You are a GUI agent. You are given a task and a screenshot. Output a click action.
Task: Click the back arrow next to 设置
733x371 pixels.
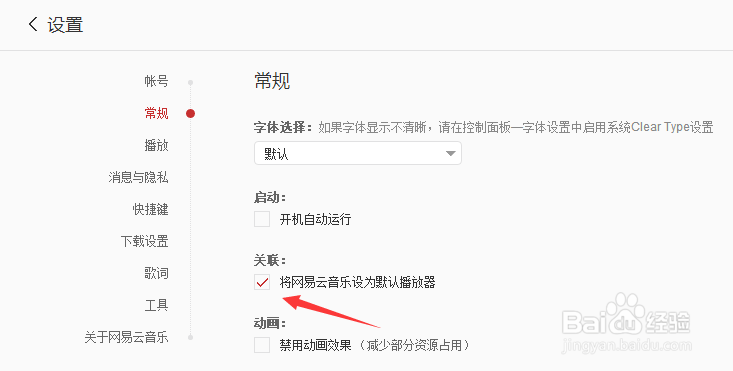[32, 24]
